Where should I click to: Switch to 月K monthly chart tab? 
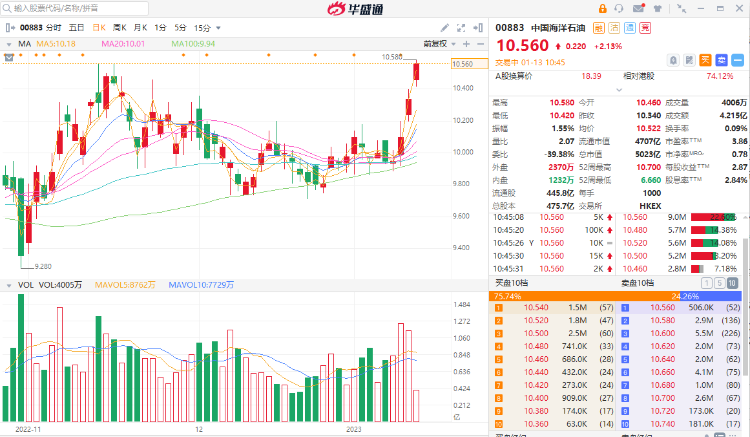pos(140,28)
